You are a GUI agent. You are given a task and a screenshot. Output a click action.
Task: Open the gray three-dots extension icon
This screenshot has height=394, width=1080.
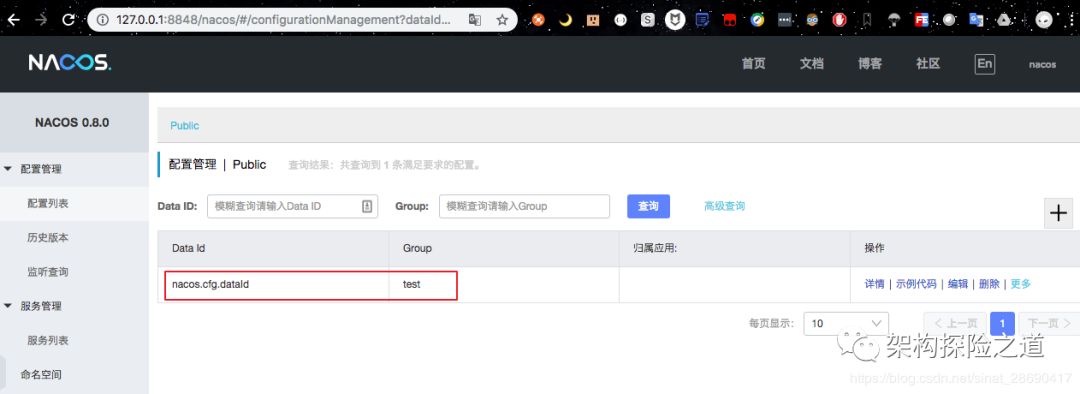pyautogui.click(x=784, y=20)
